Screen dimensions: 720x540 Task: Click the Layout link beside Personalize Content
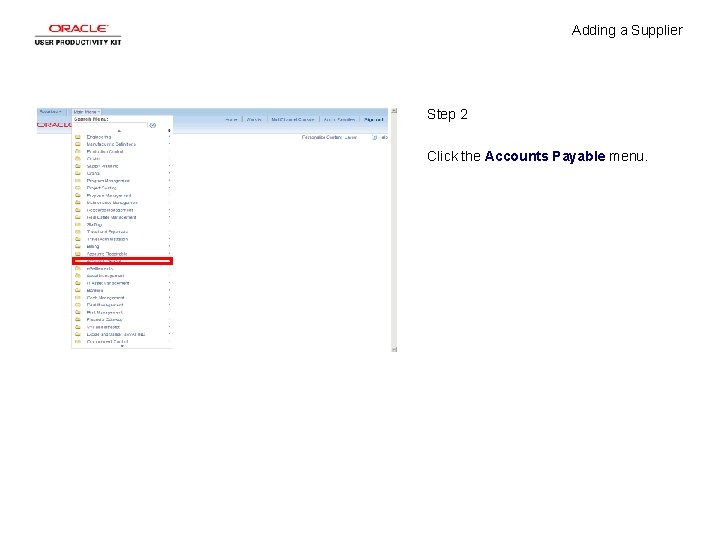click(x=351, y=137)
